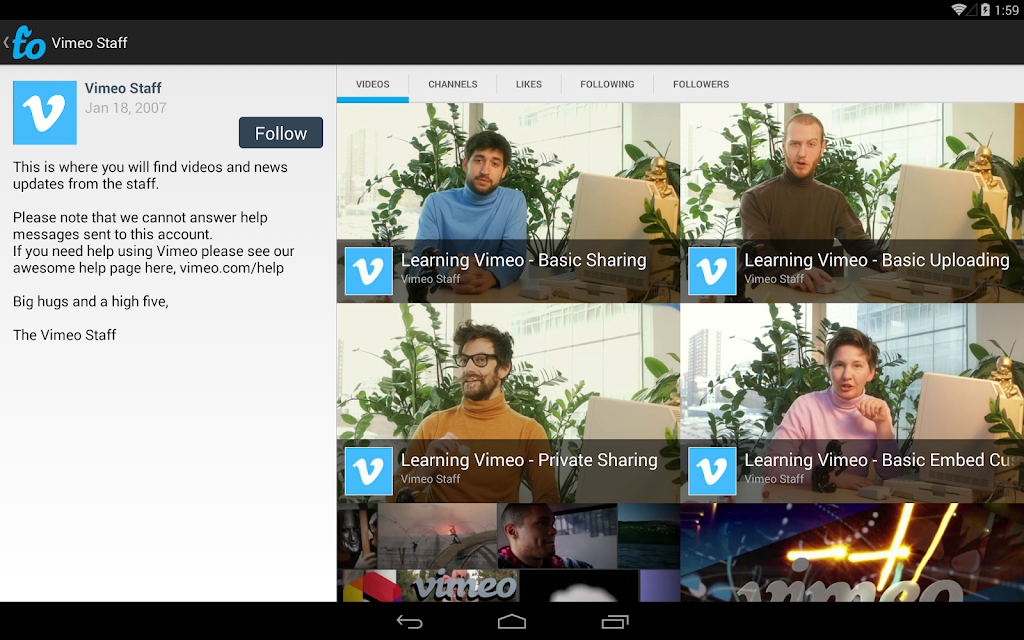The height and width of the screenshot is (640, 1024).
Task: Open the Following tab
Action: [x=607, y=84]
